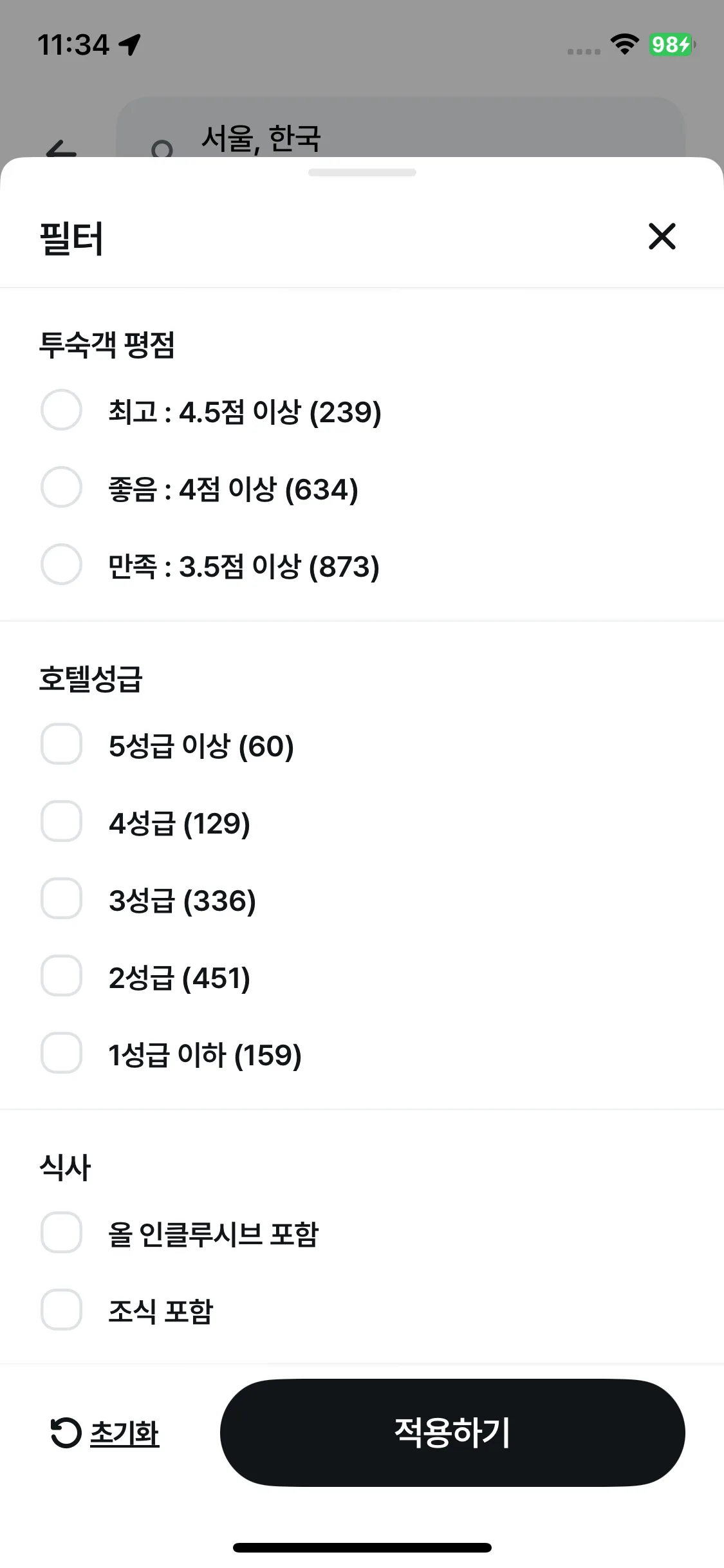Tap the location arrow in status bar

(130, 45)
